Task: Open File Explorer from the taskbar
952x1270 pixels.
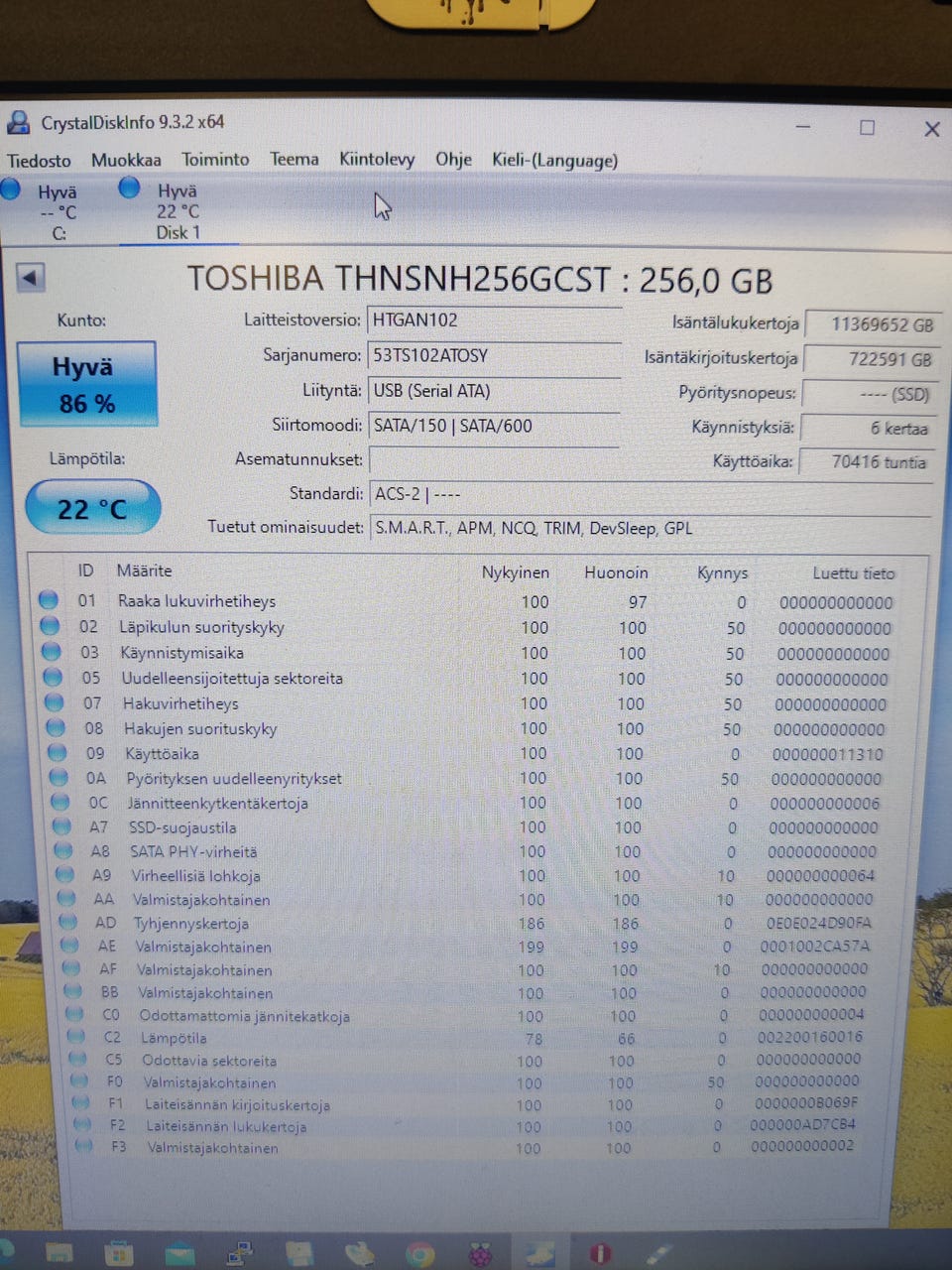Action: 59,1253
